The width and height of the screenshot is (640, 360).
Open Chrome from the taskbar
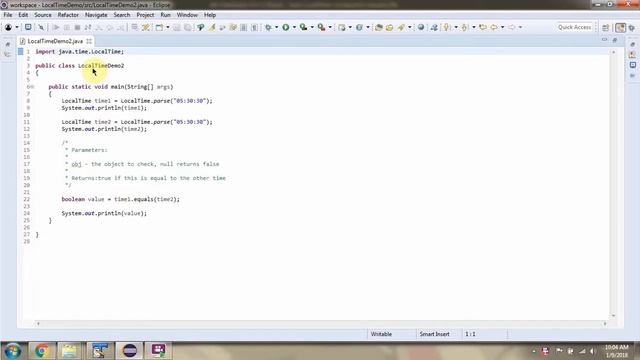click(41, 351)
